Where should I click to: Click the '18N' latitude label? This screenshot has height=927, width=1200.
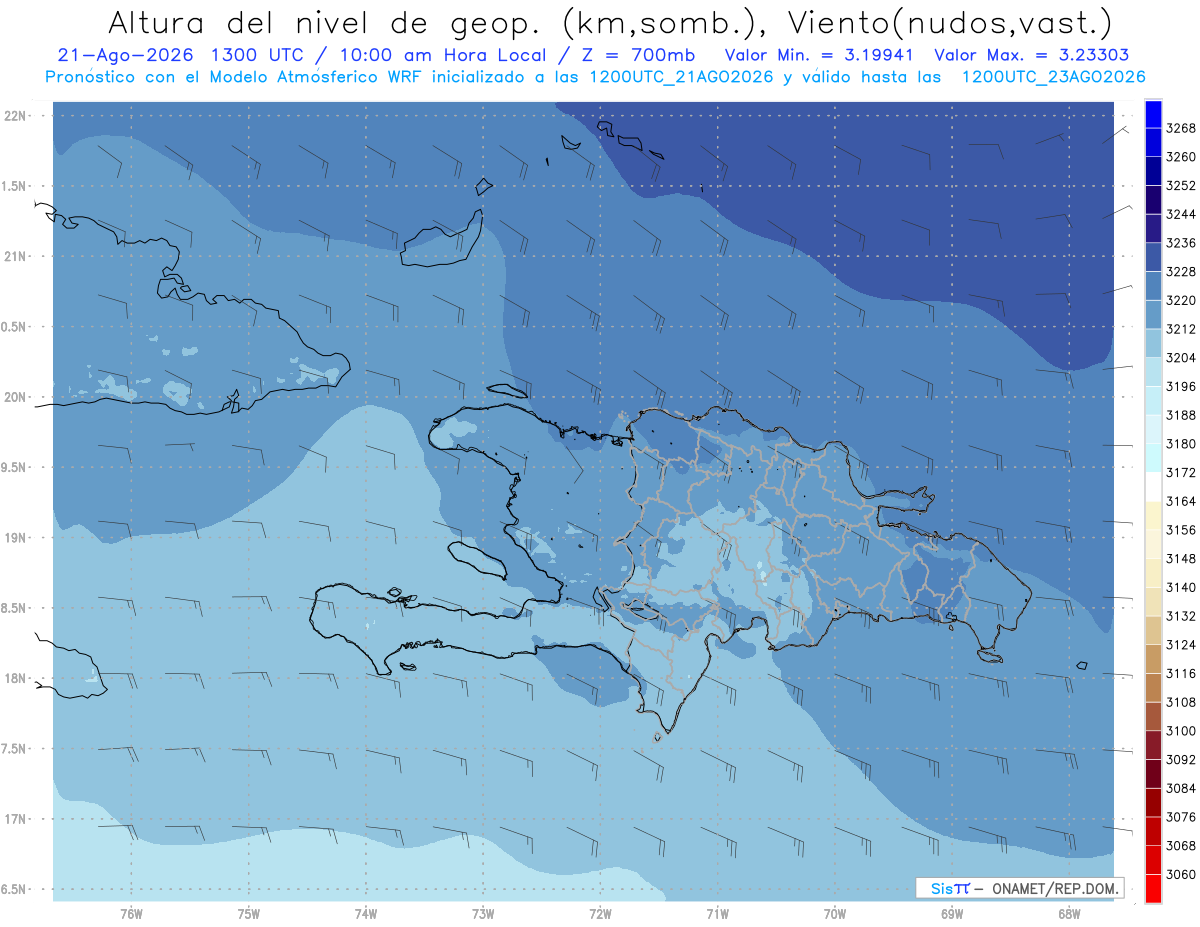point(16,678)
